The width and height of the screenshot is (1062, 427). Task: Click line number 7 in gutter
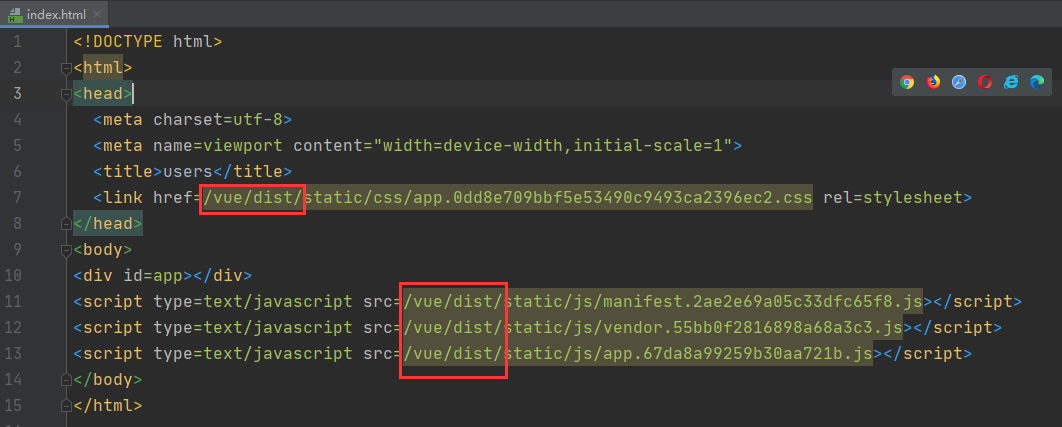coord(17,198)
